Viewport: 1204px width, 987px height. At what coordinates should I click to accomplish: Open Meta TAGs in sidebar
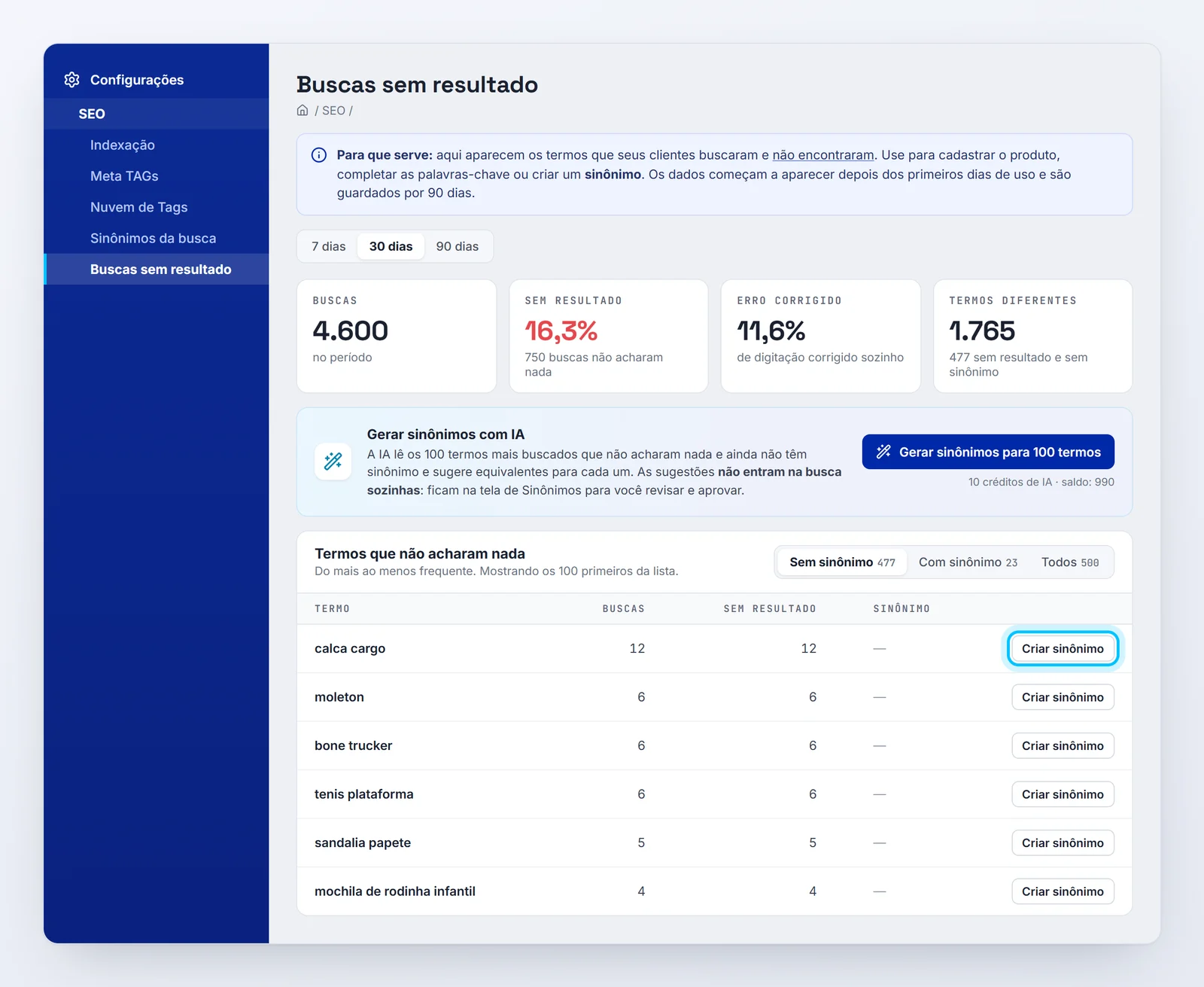pos(157,176)
